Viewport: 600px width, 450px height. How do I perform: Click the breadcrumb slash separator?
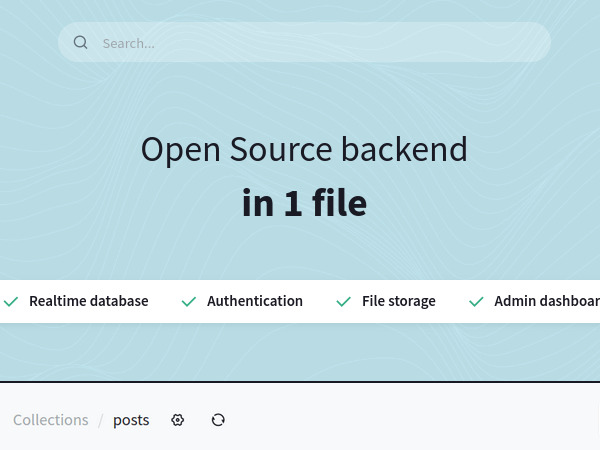[x=100, y=420]
